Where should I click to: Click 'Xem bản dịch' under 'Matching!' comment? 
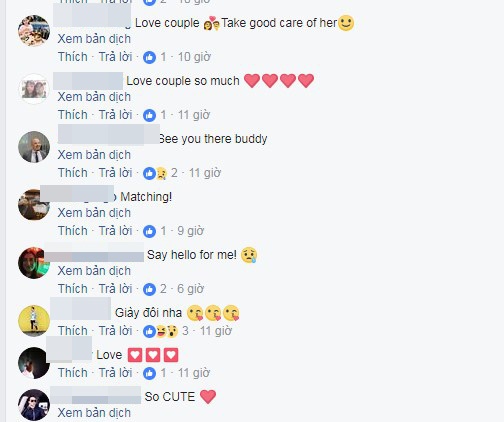point(94,213)
